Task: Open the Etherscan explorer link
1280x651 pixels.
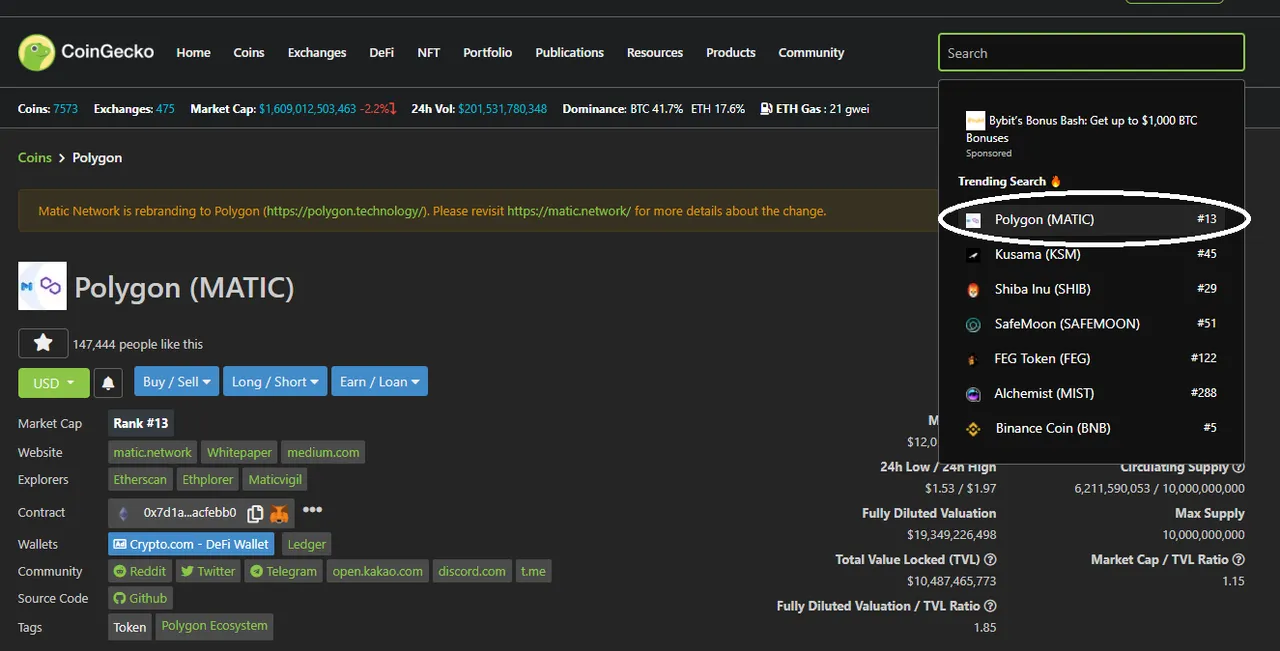Action: (x=140, y=479)
